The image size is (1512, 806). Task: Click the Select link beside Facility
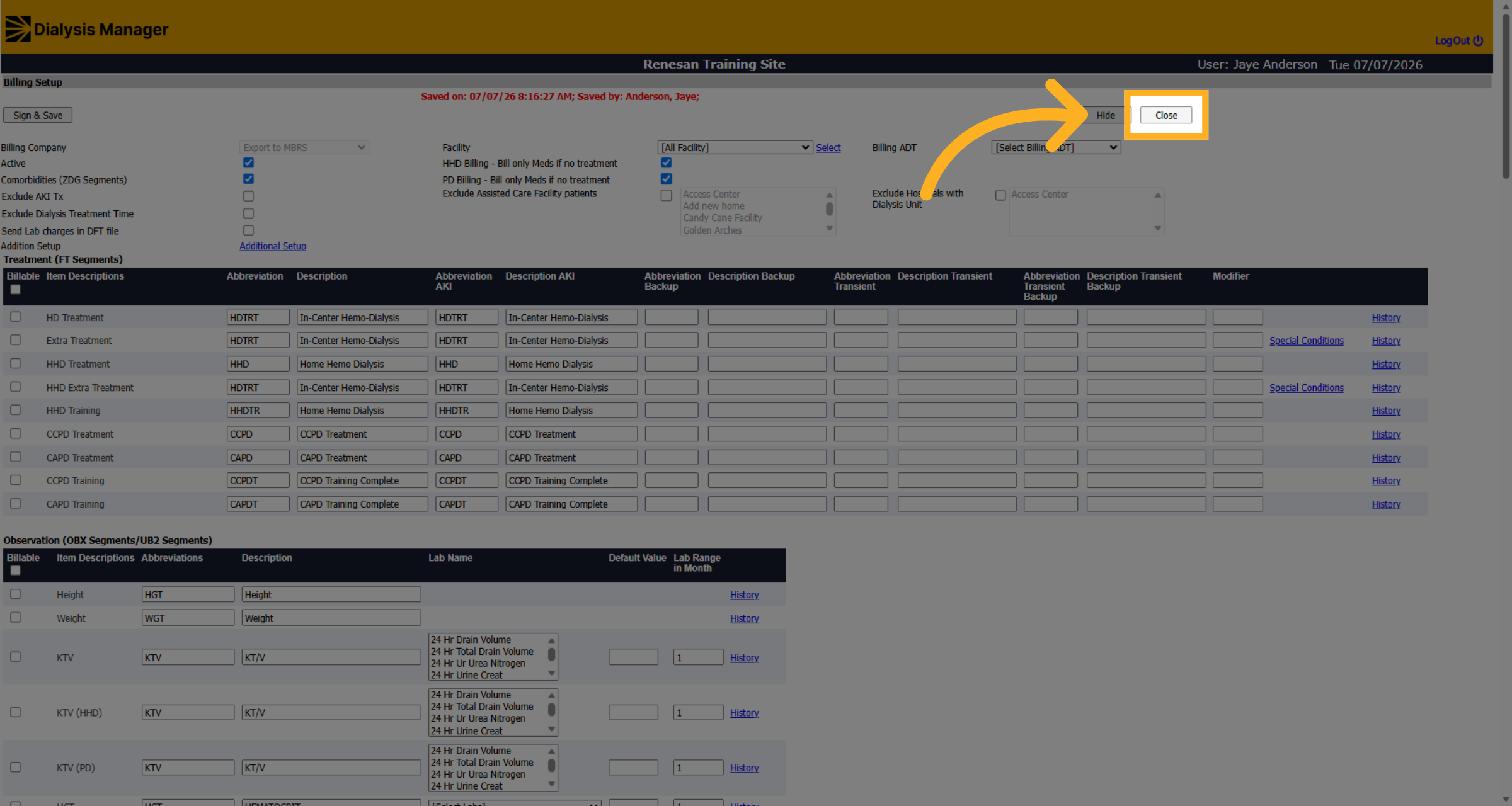pyautogui.click(x=828, y=147)
